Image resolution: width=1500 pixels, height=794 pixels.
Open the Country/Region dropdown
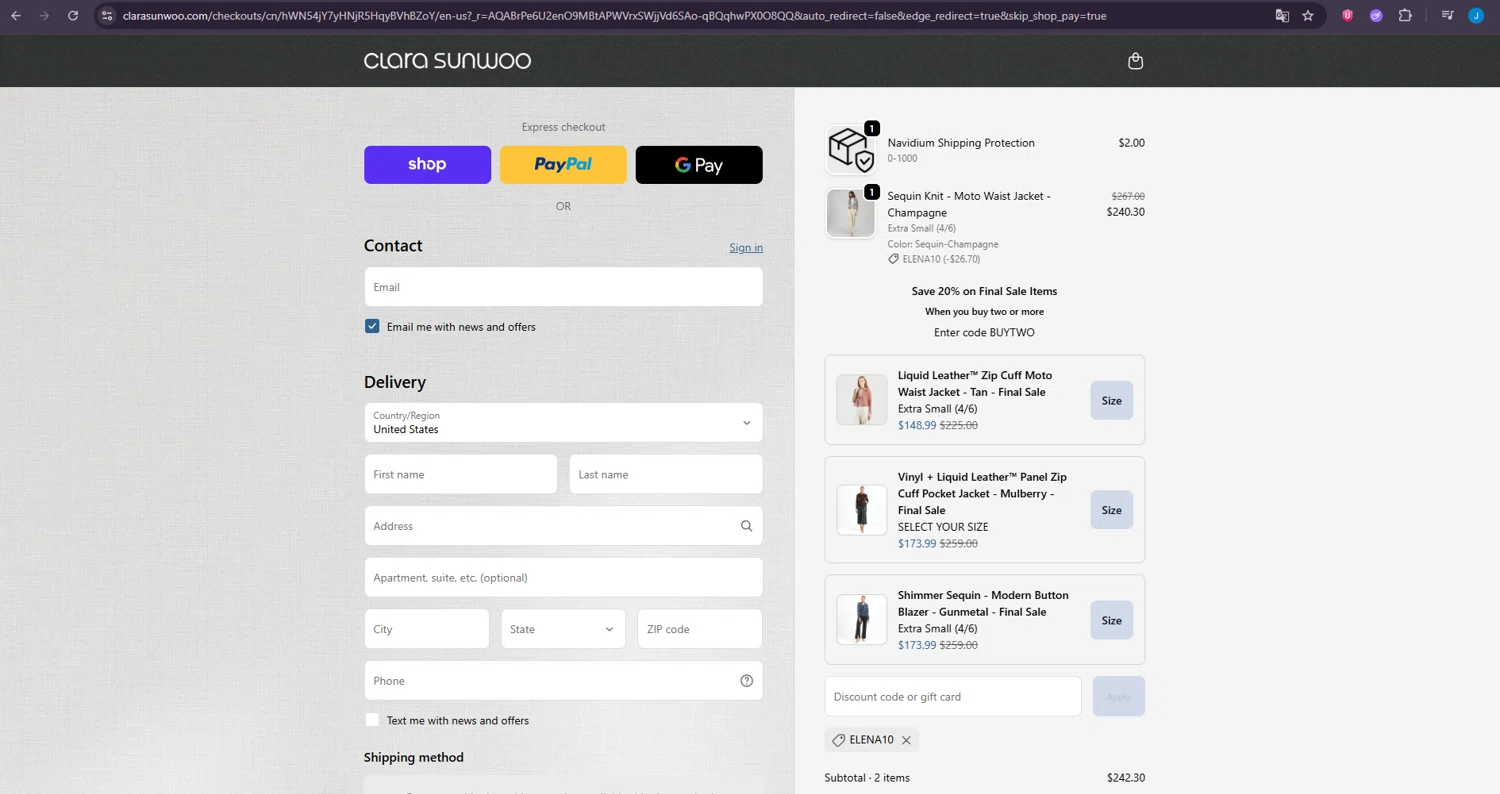point(563,423)
